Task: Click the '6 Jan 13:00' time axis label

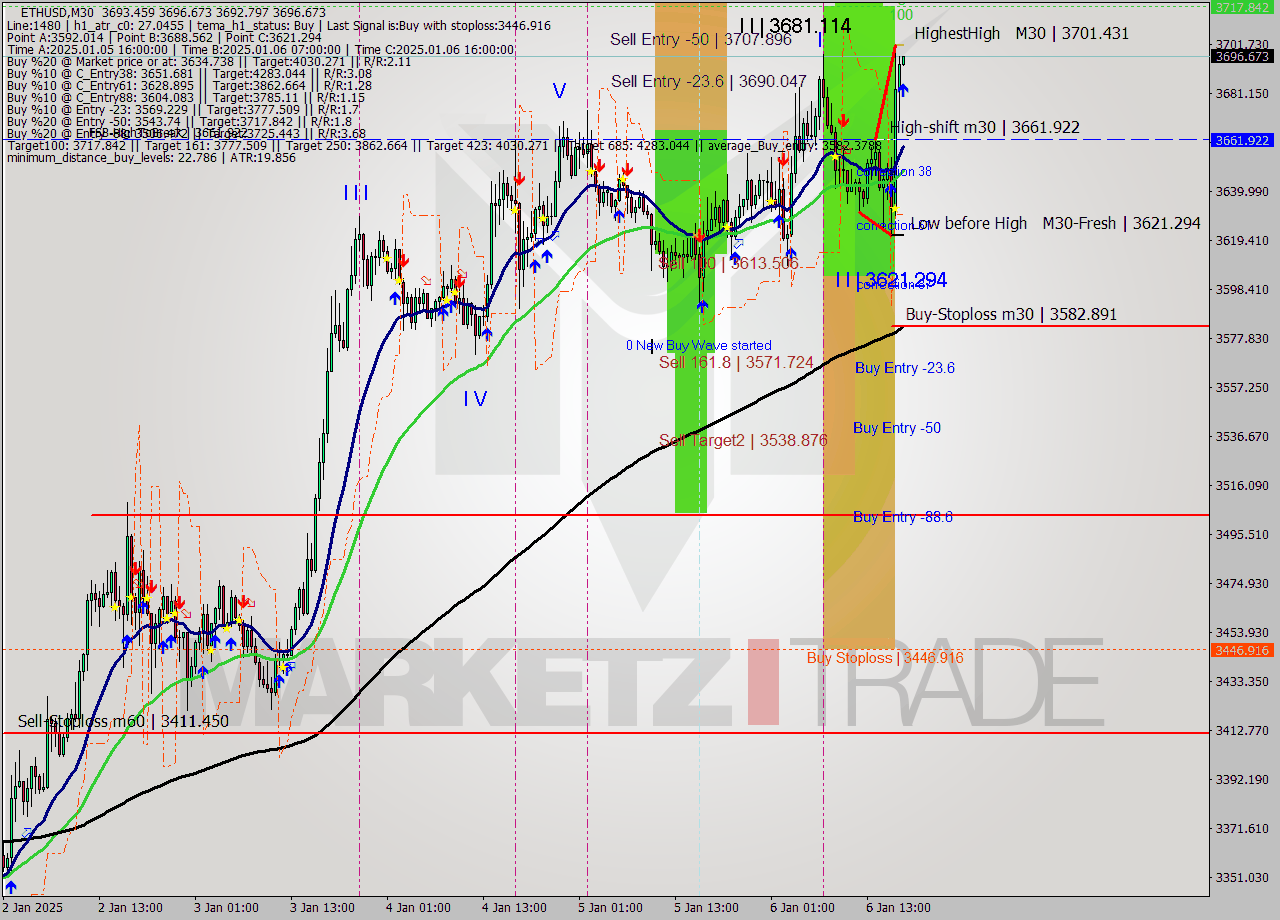Action: click(x=898, y=908)
